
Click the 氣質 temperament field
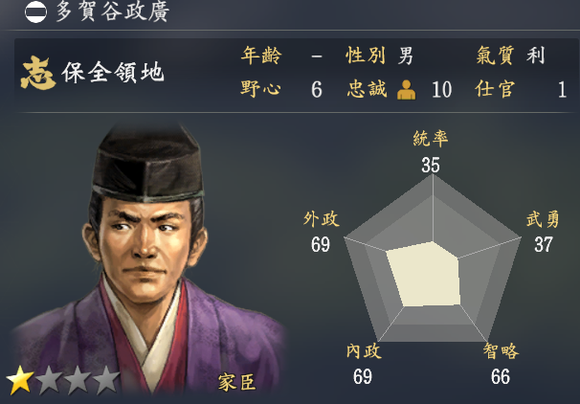coord(510,56)
